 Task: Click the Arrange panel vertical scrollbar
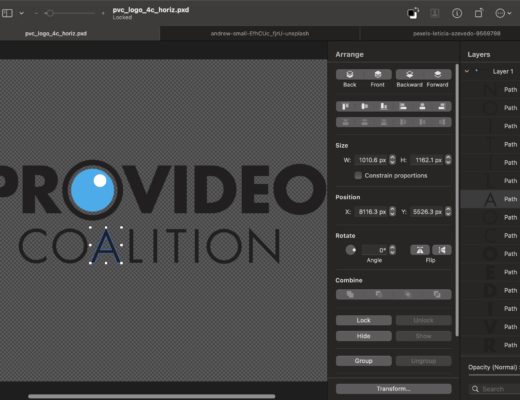coord(457,200)
